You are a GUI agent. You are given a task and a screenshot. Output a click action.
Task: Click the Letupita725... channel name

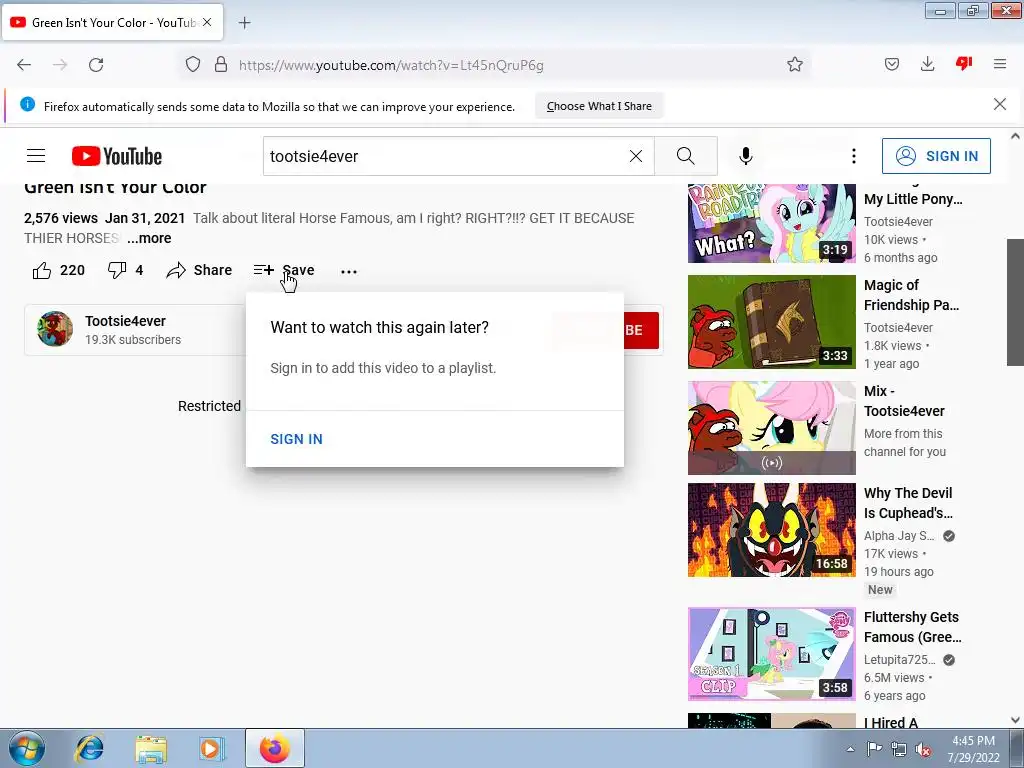tap(899, 660)
